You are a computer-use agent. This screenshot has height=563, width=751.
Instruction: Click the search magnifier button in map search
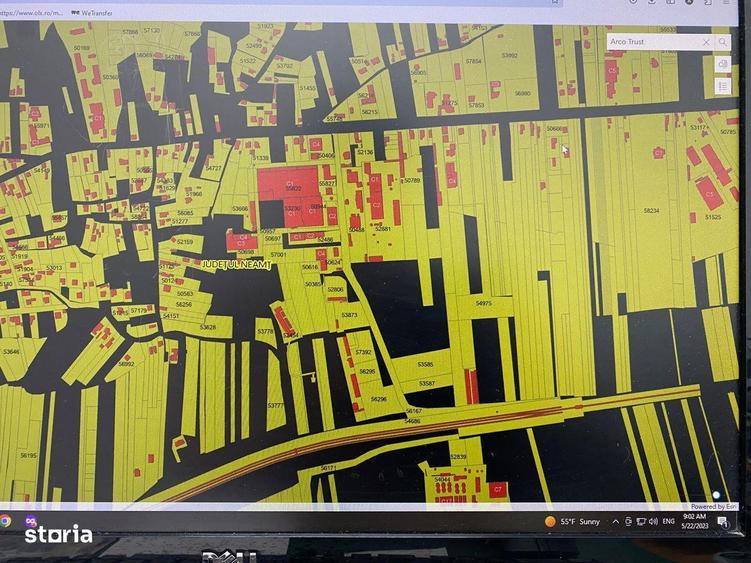point(722,42)
